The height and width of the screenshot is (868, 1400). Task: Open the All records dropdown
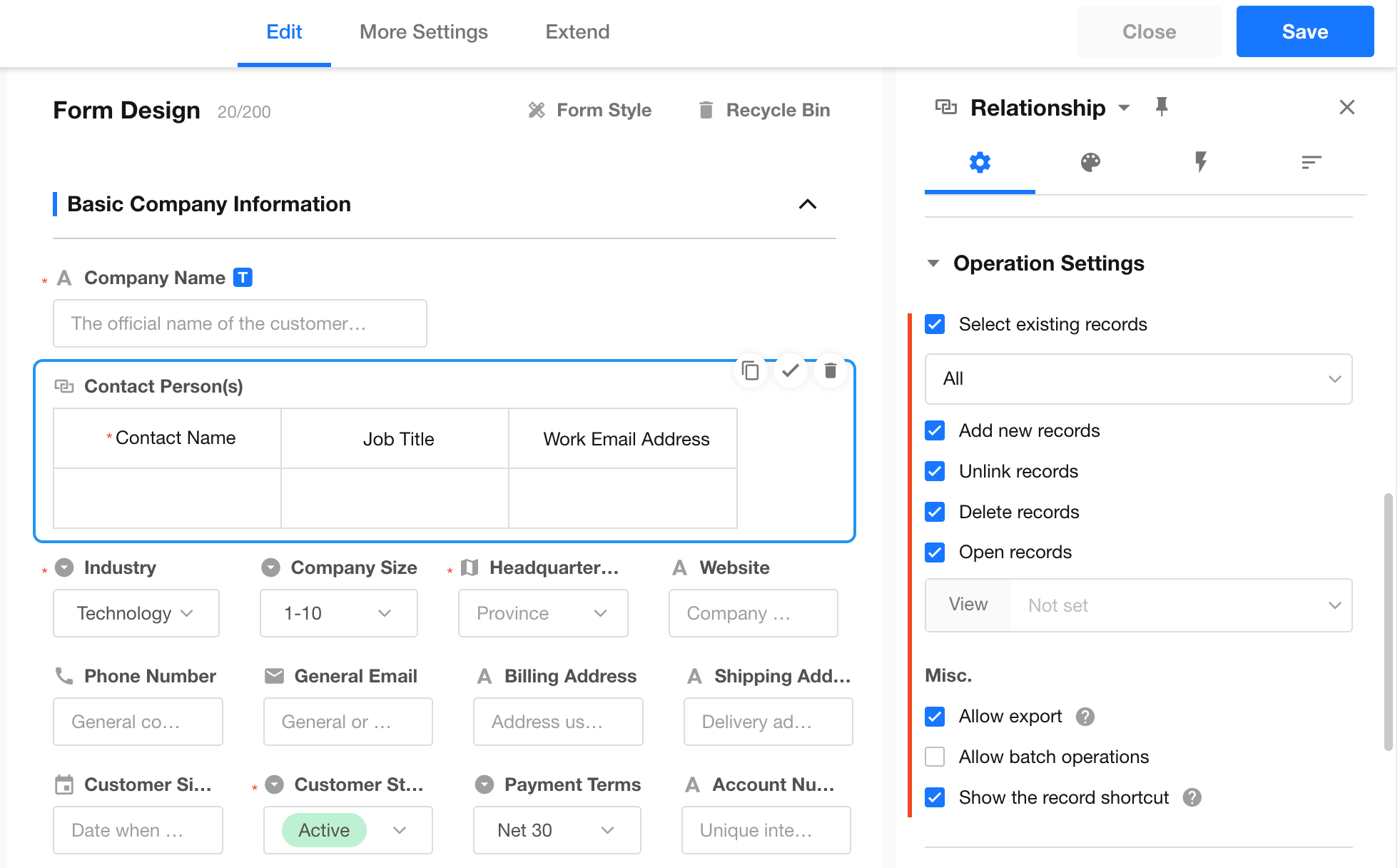click(x=1138, y=379)
